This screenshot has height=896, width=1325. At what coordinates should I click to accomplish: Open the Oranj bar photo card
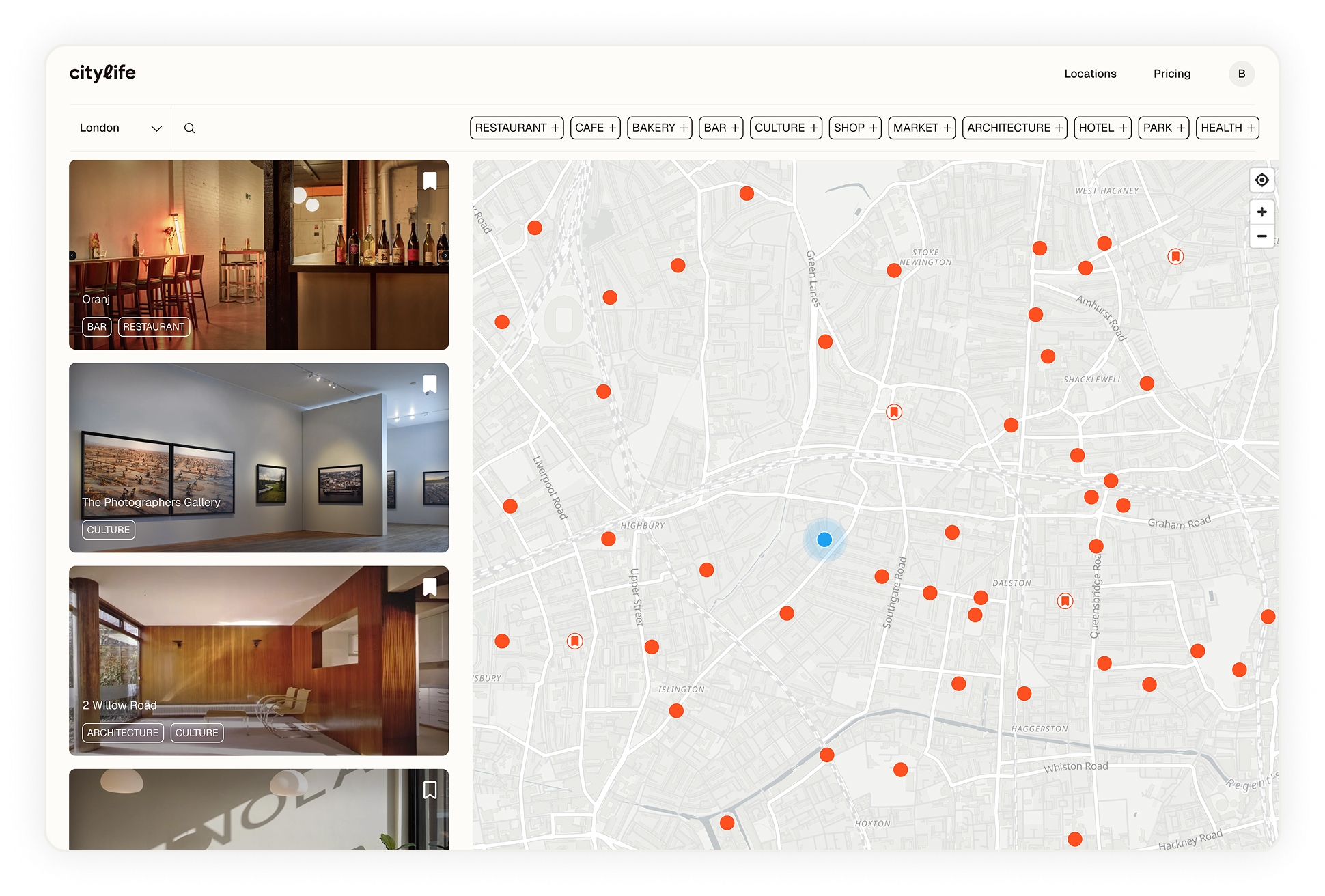coord(259,255)
